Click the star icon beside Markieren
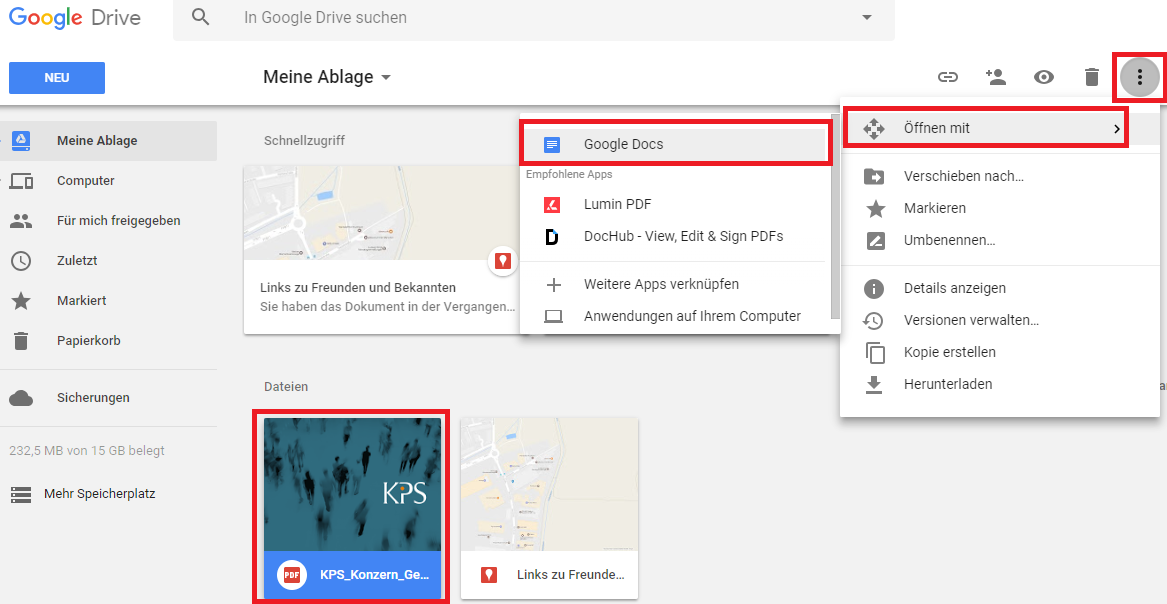 pyautogui.click(x=875, y=208)
